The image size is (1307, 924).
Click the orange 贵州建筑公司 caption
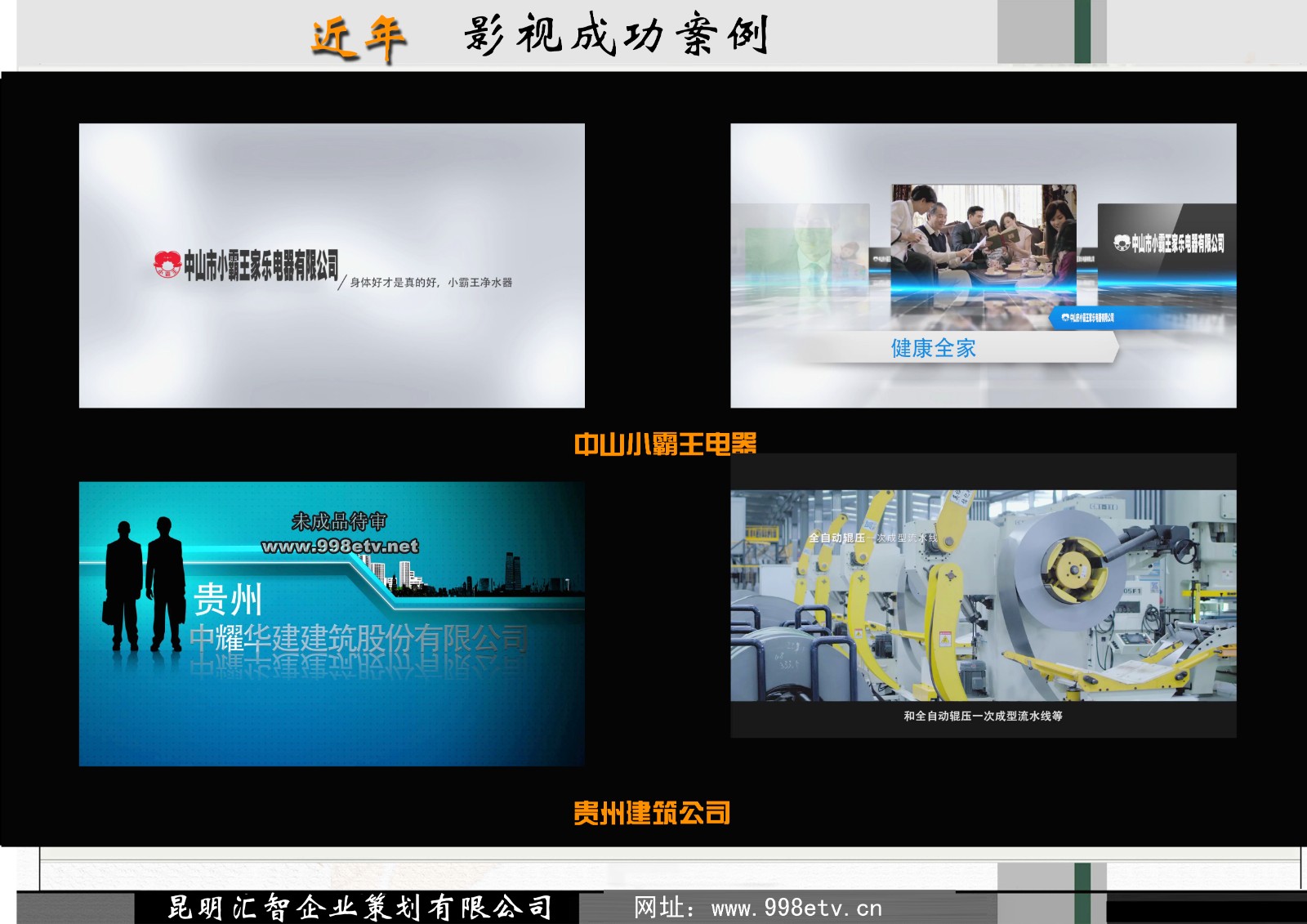coord(652,813)
